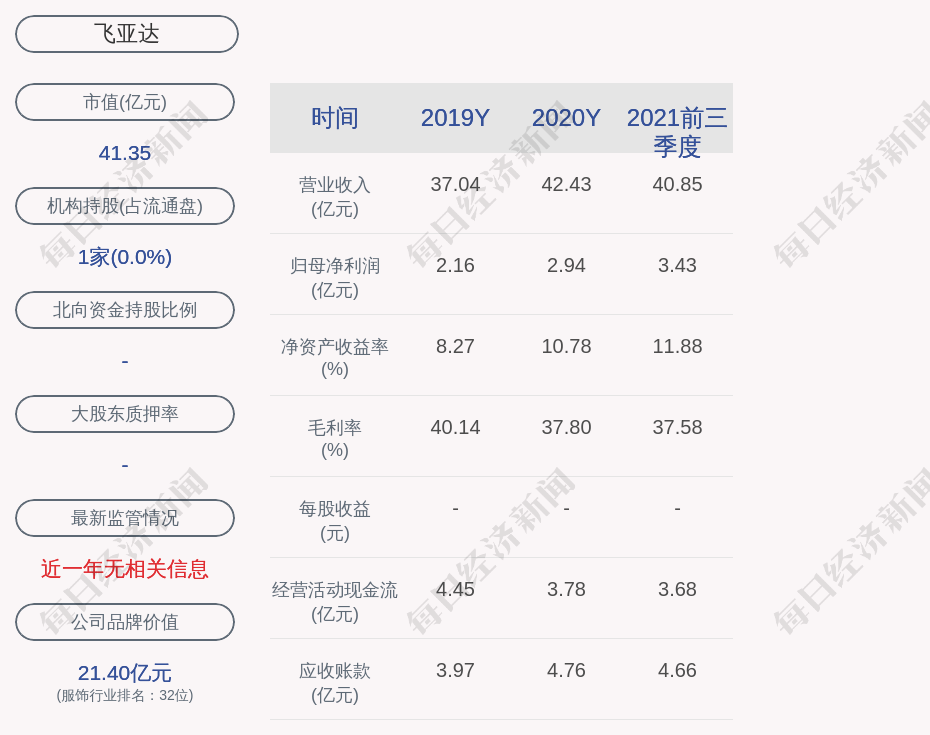Viewport: 930px width, 735px height.
Task: Click the 净资产收益率(%) row label
Action: 335,358
